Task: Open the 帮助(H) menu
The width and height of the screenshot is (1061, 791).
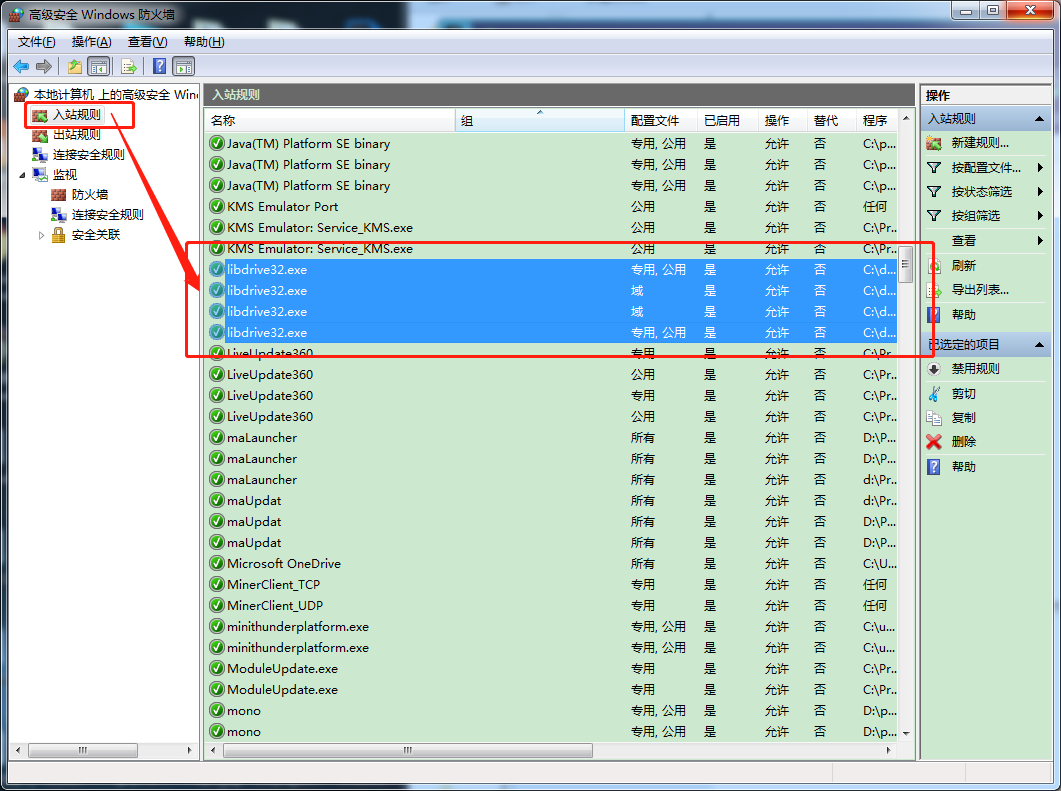Action: [204, 42]
